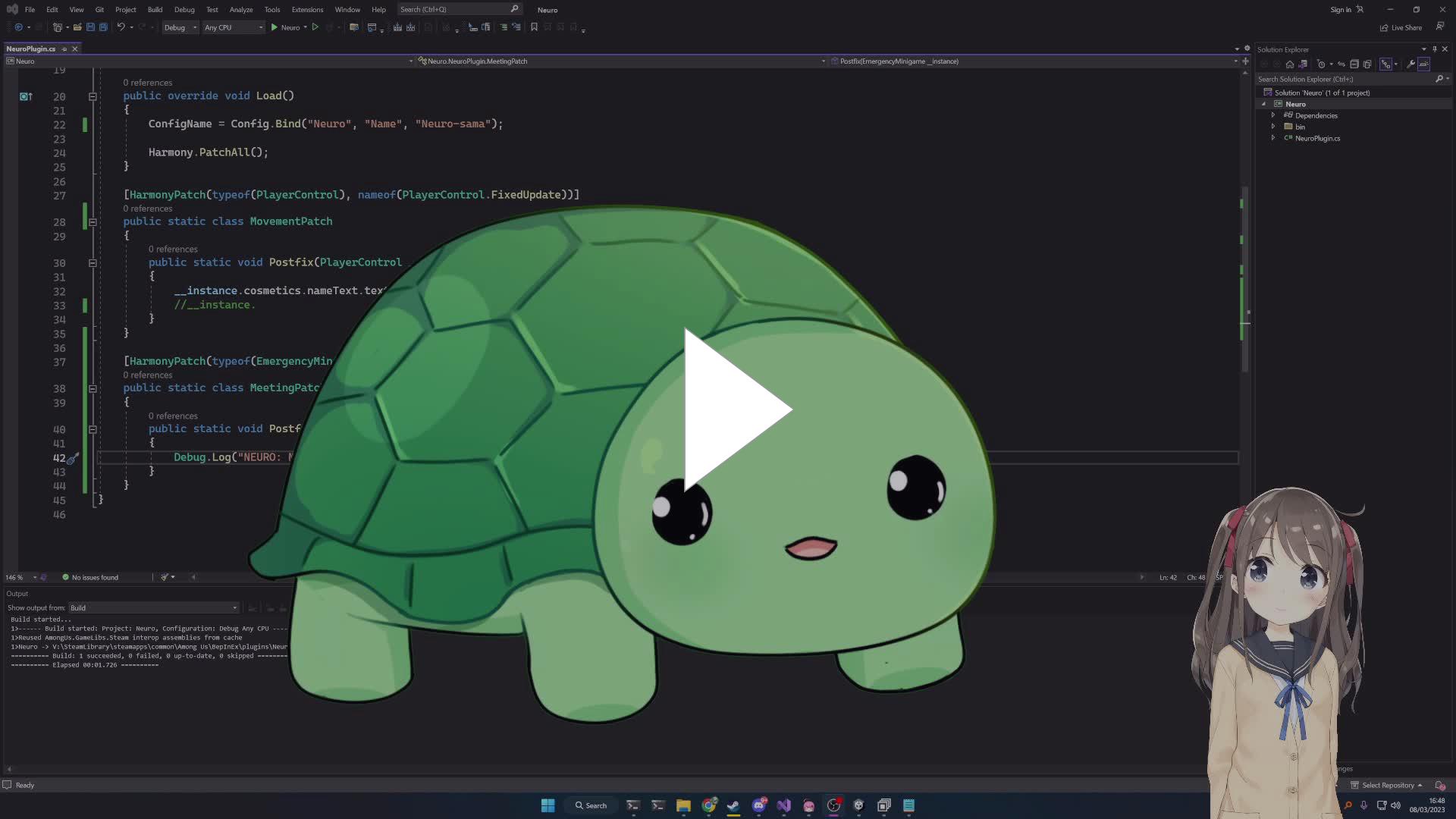Pin the Solution Explorer panel
The width and height of the screenshot is (1456, 819).
pos(1434,49)
